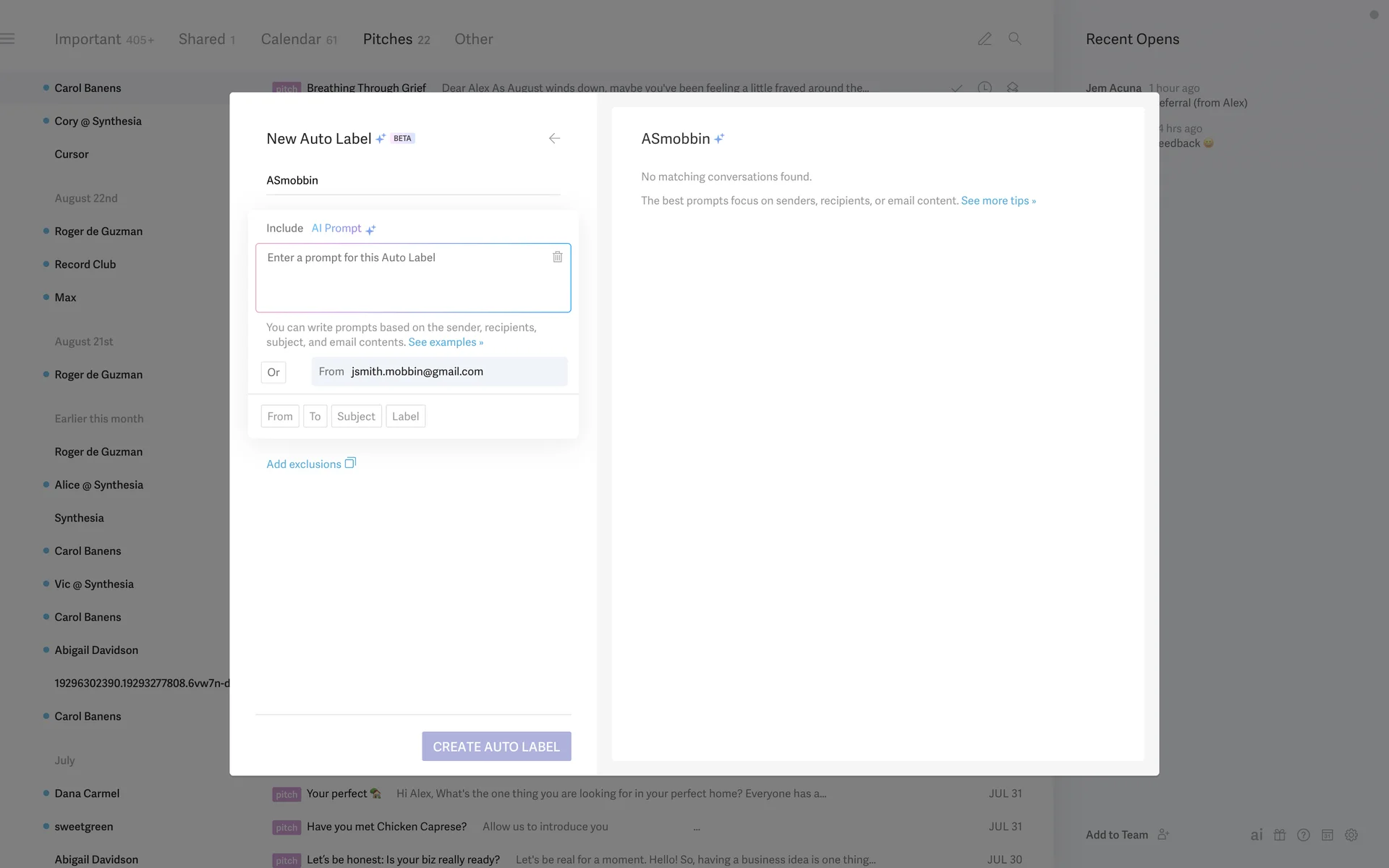Add a Label filter condition
This screenshot has height=868, width=1389.
pyautogui.click(x=405, y=417)
